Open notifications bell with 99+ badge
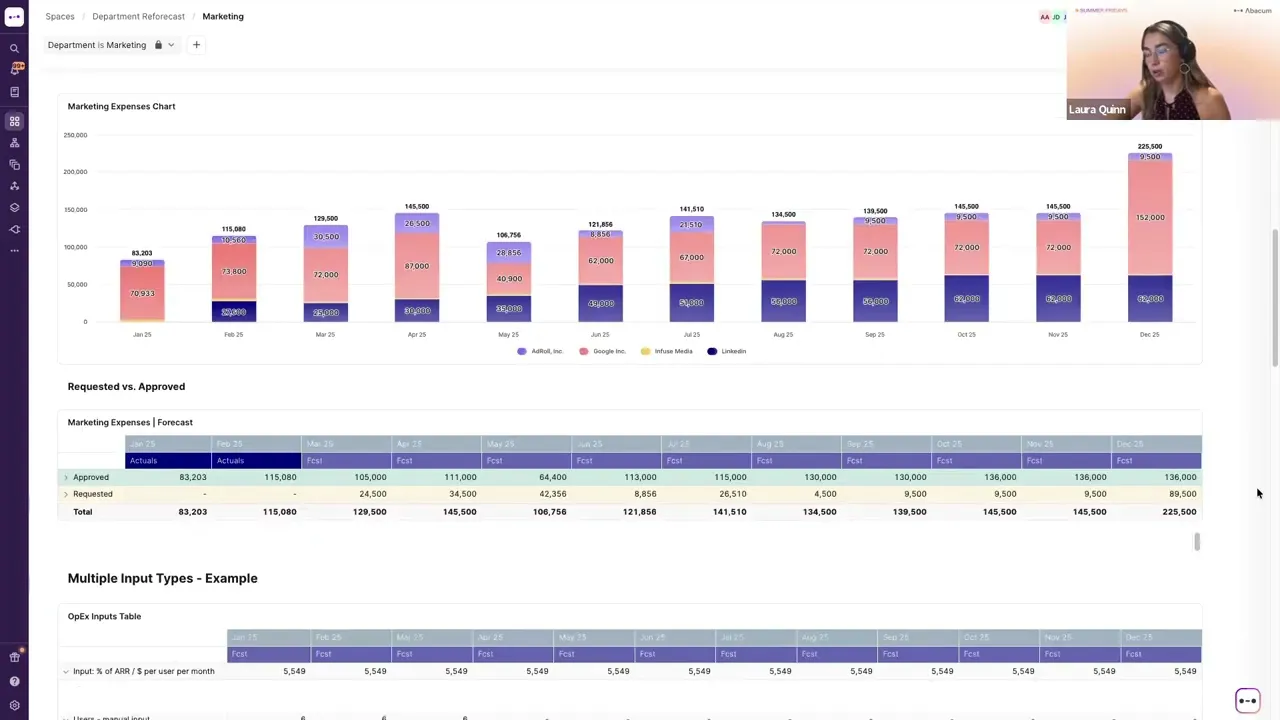The width and height of the screenshot is (1280, 720). 14,69
